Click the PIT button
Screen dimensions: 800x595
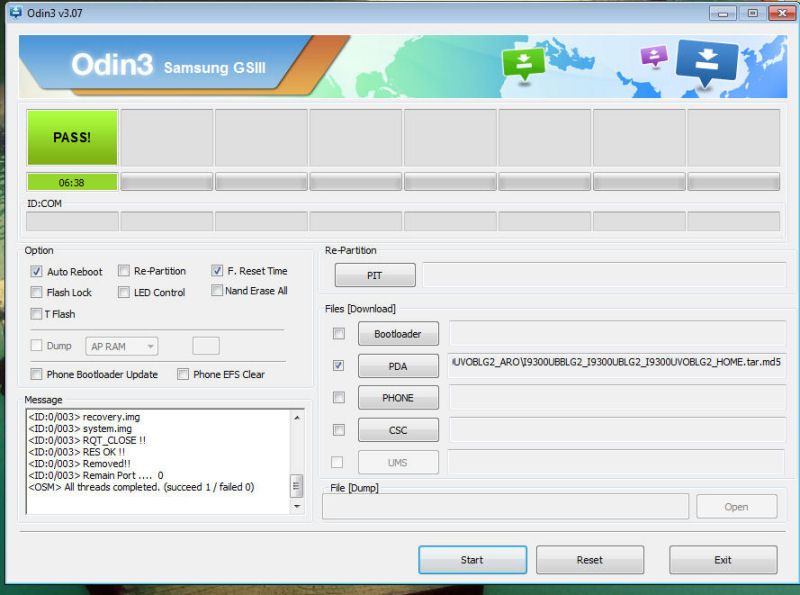[375, 275]
